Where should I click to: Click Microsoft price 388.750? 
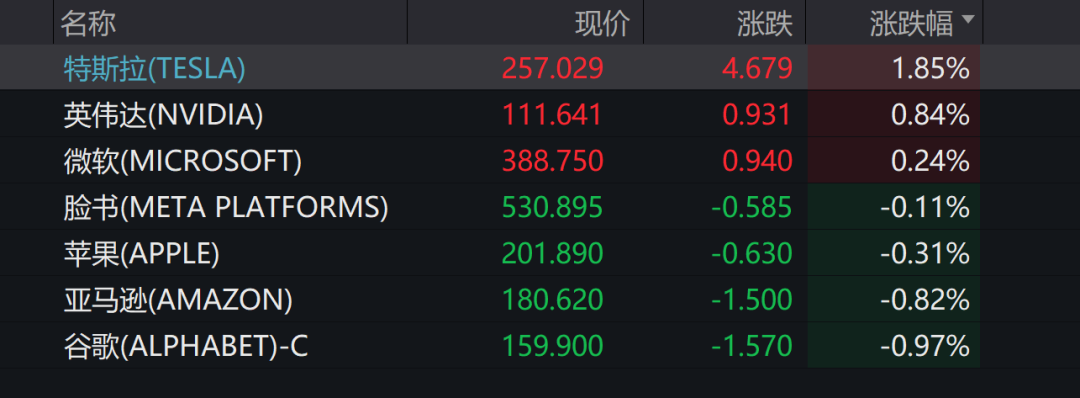tap(552, 161)
